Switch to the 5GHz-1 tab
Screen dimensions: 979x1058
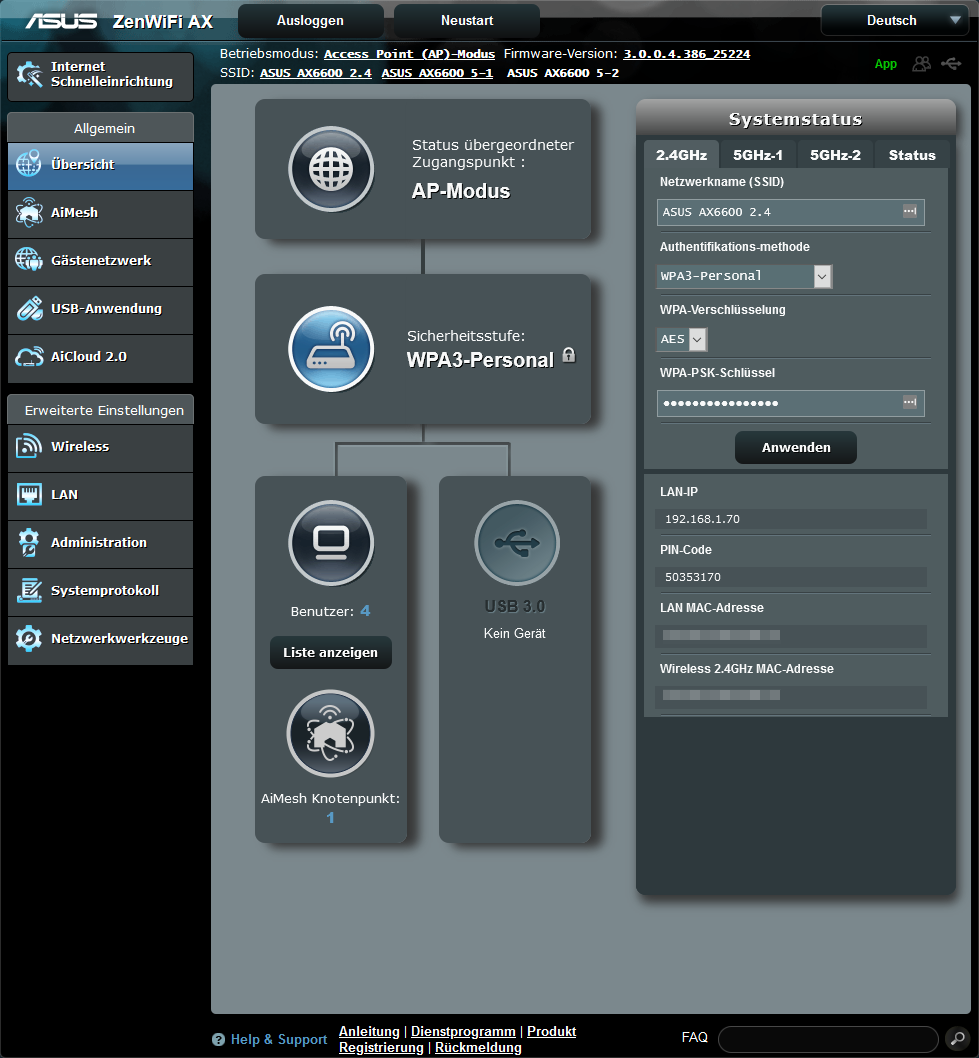click(758, 155)
